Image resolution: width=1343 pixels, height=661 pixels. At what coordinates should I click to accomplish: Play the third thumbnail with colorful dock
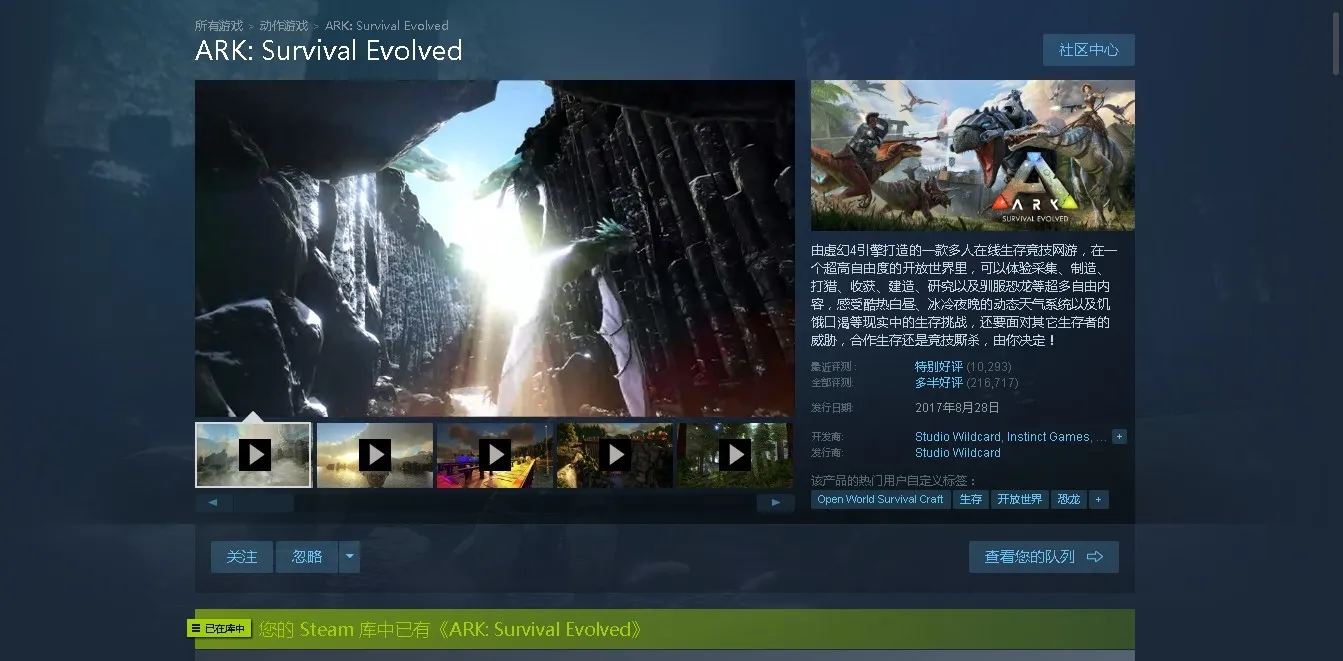[x=494, y=455]
